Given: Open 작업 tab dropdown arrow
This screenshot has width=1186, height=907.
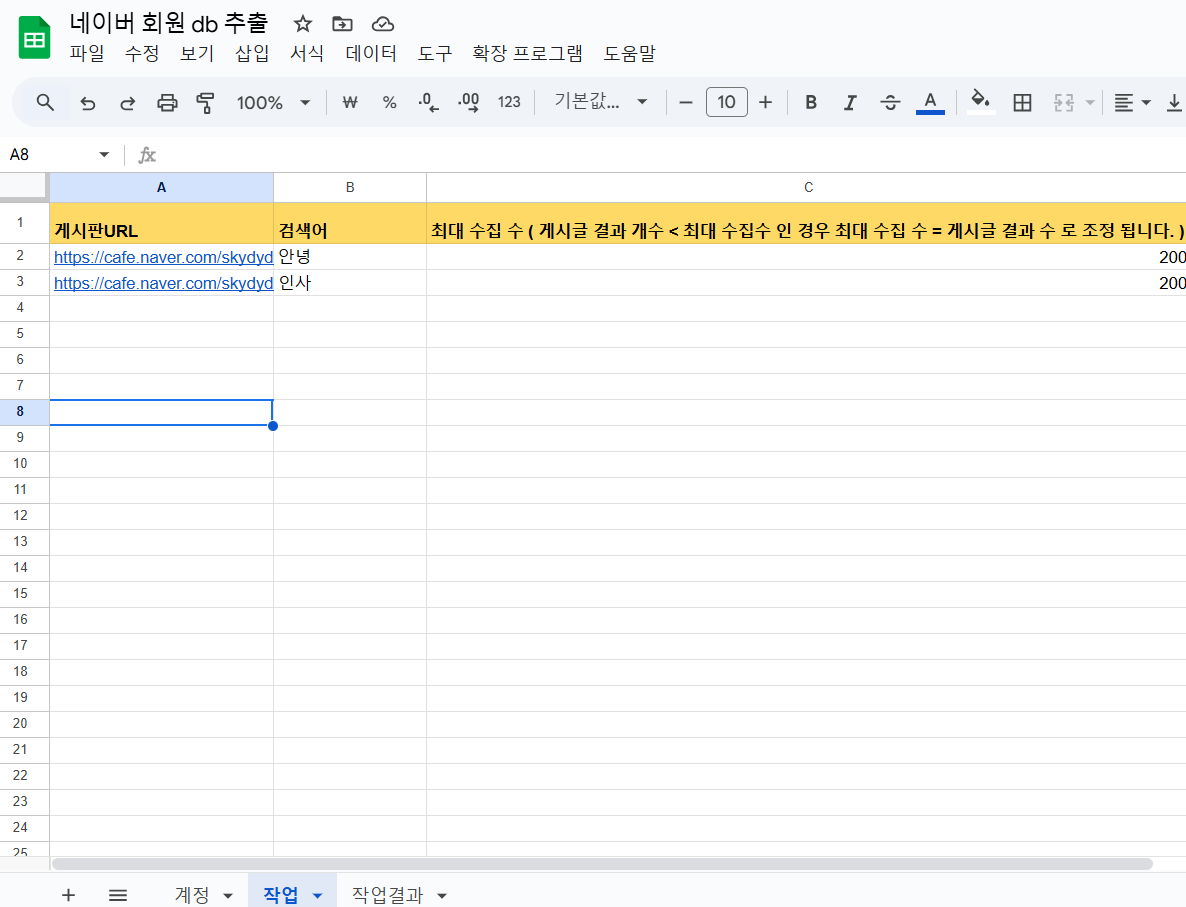Looking at the screenshot, I should 318,896.
